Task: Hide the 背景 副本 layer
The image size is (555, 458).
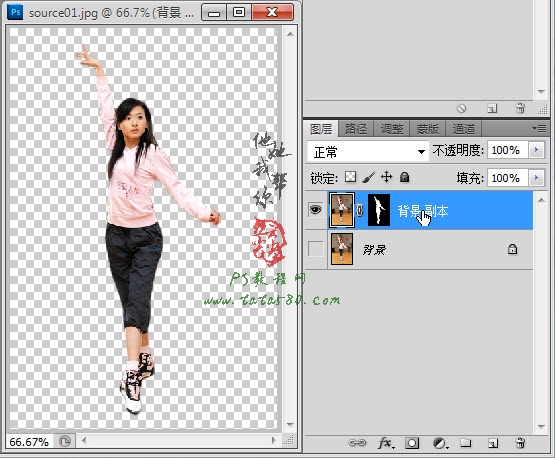Action: coord(315,210)
